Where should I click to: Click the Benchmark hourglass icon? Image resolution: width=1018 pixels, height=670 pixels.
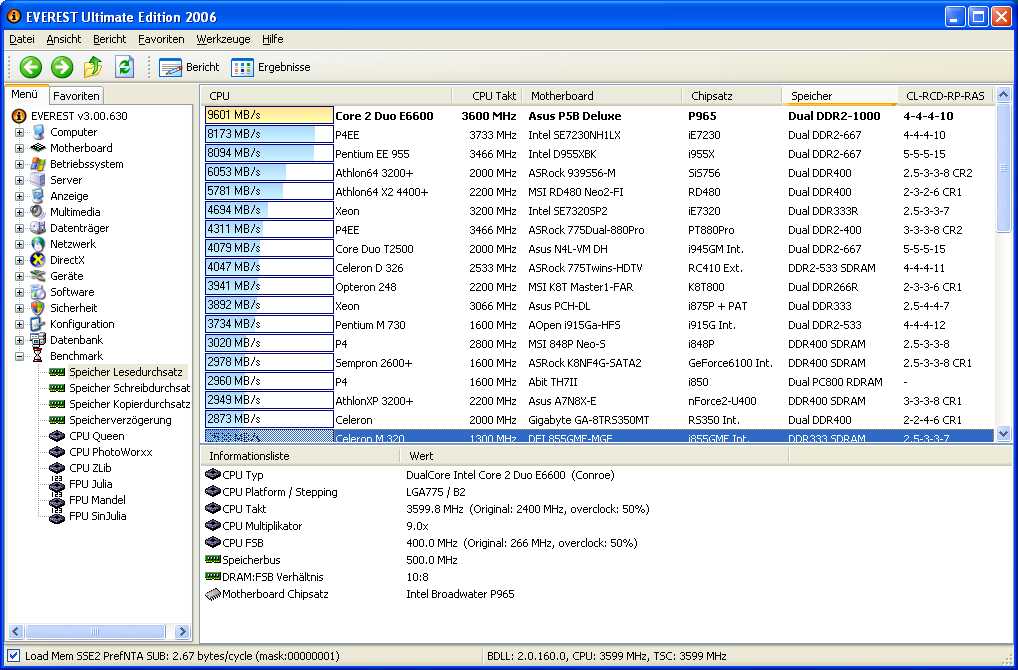[x=38, y=356]
